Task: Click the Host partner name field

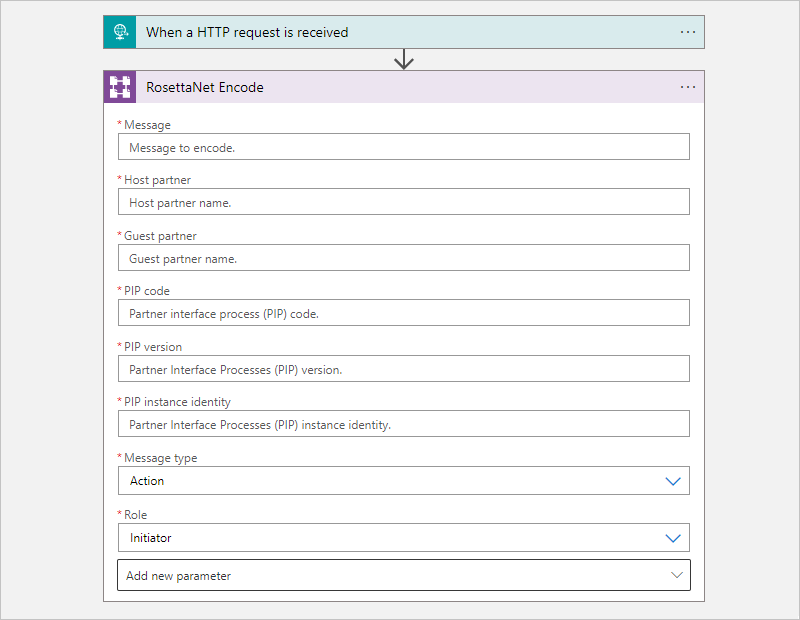Action: pos(403,202)
